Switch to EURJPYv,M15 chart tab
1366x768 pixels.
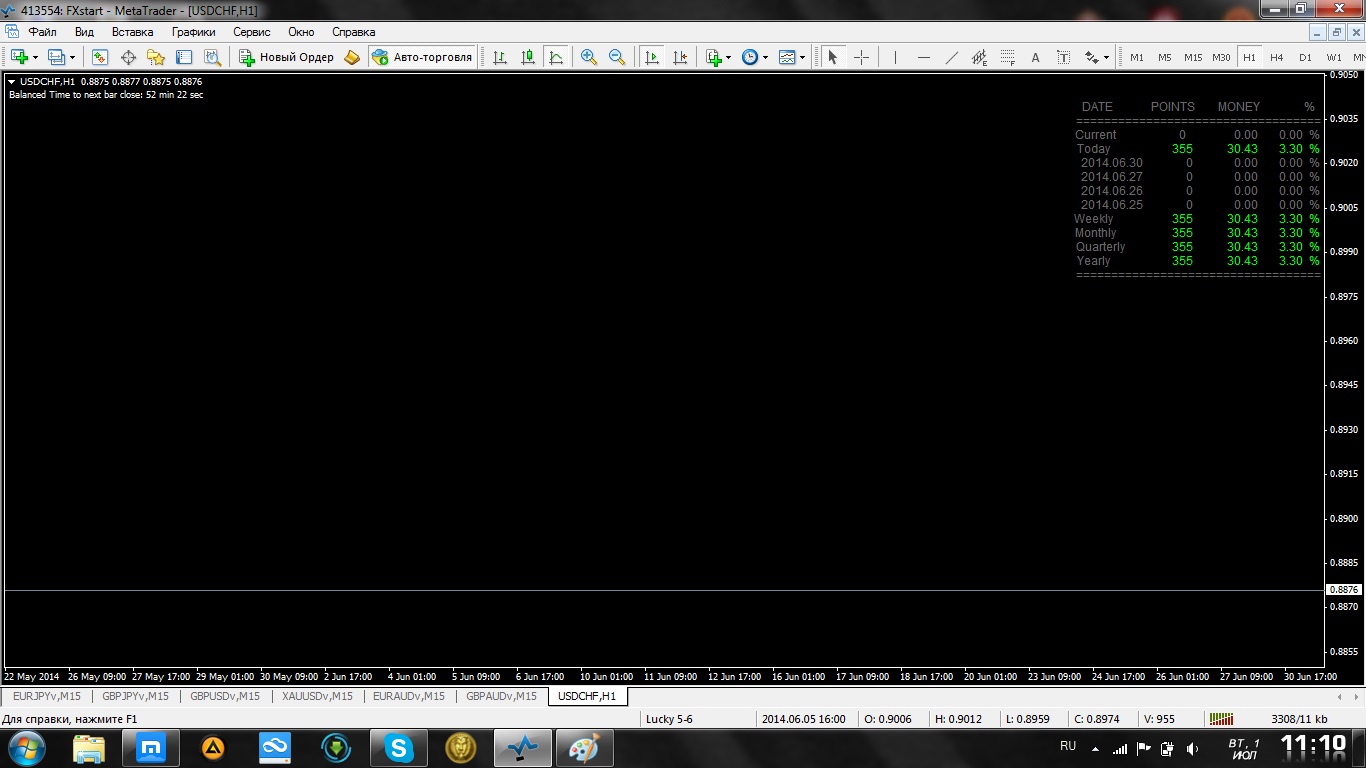48,696
